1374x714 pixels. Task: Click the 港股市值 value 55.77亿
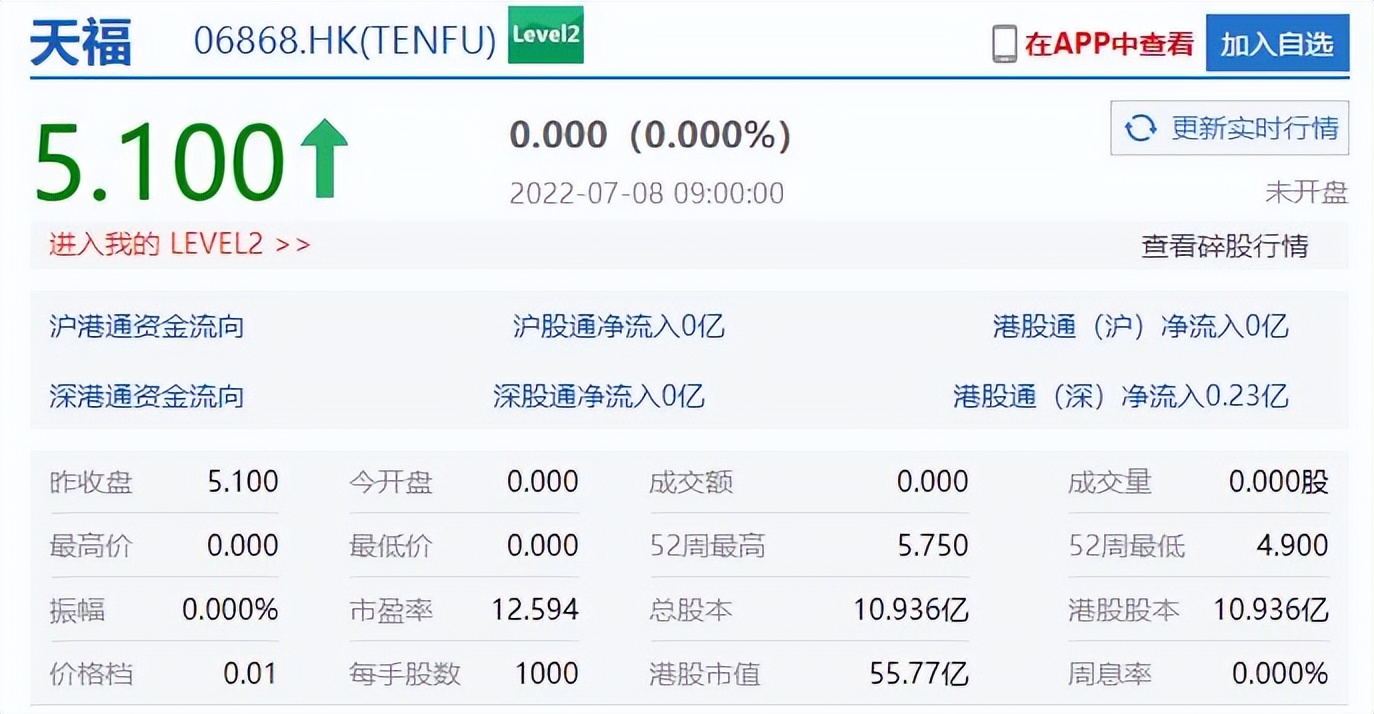tap(919, 674)
